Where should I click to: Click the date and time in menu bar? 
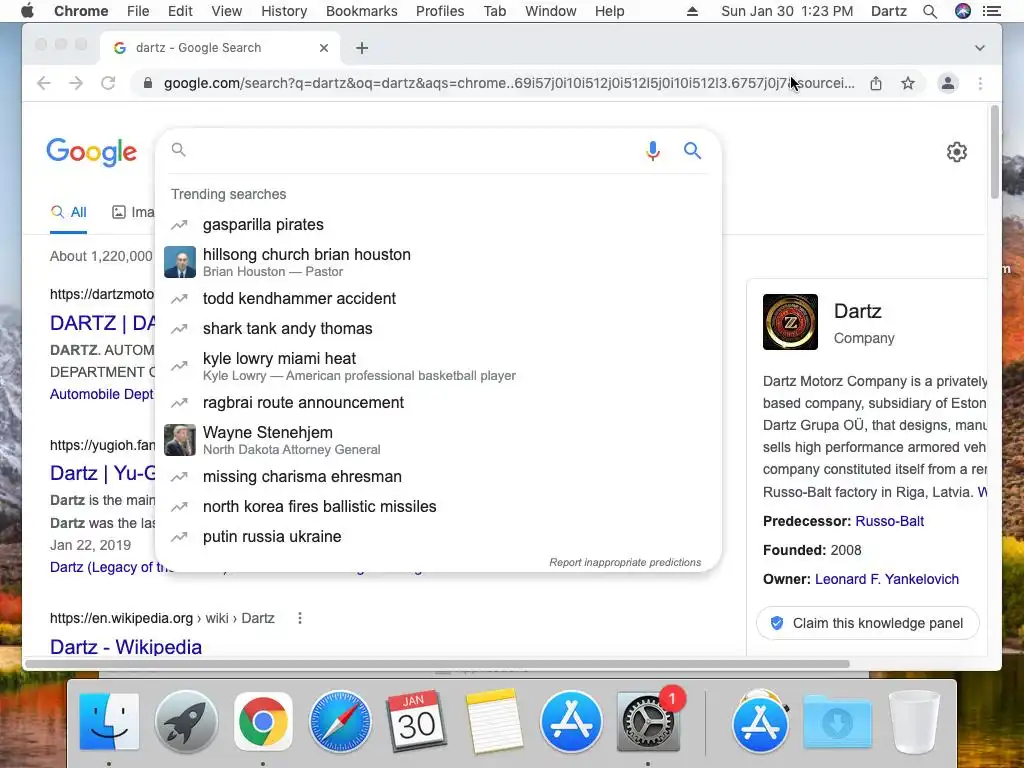pyautogui.click(x=787, y=11)
